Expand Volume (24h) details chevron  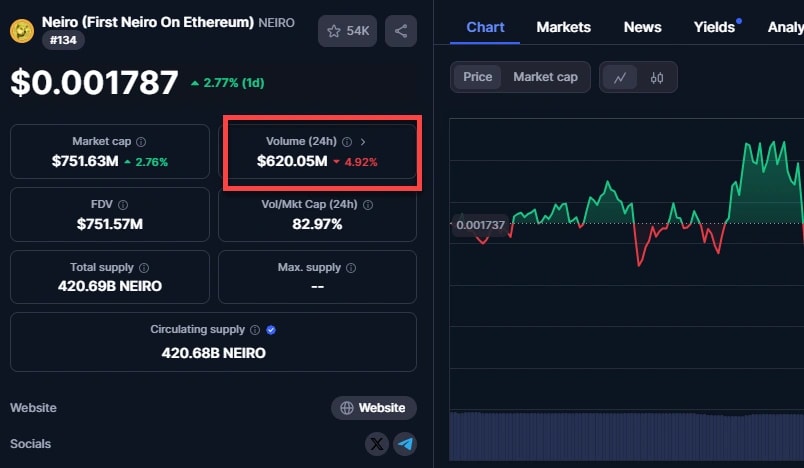pyautogui.click(x=363, y=142)
